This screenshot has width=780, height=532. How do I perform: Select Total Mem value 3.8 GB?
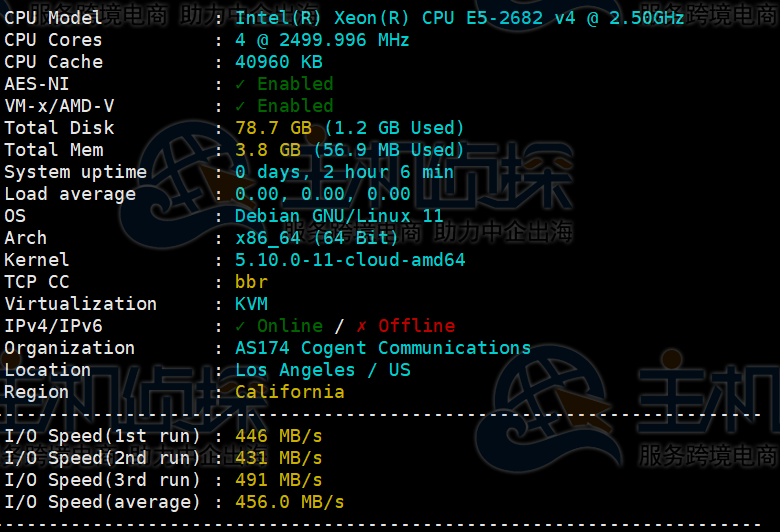point(268,150)
